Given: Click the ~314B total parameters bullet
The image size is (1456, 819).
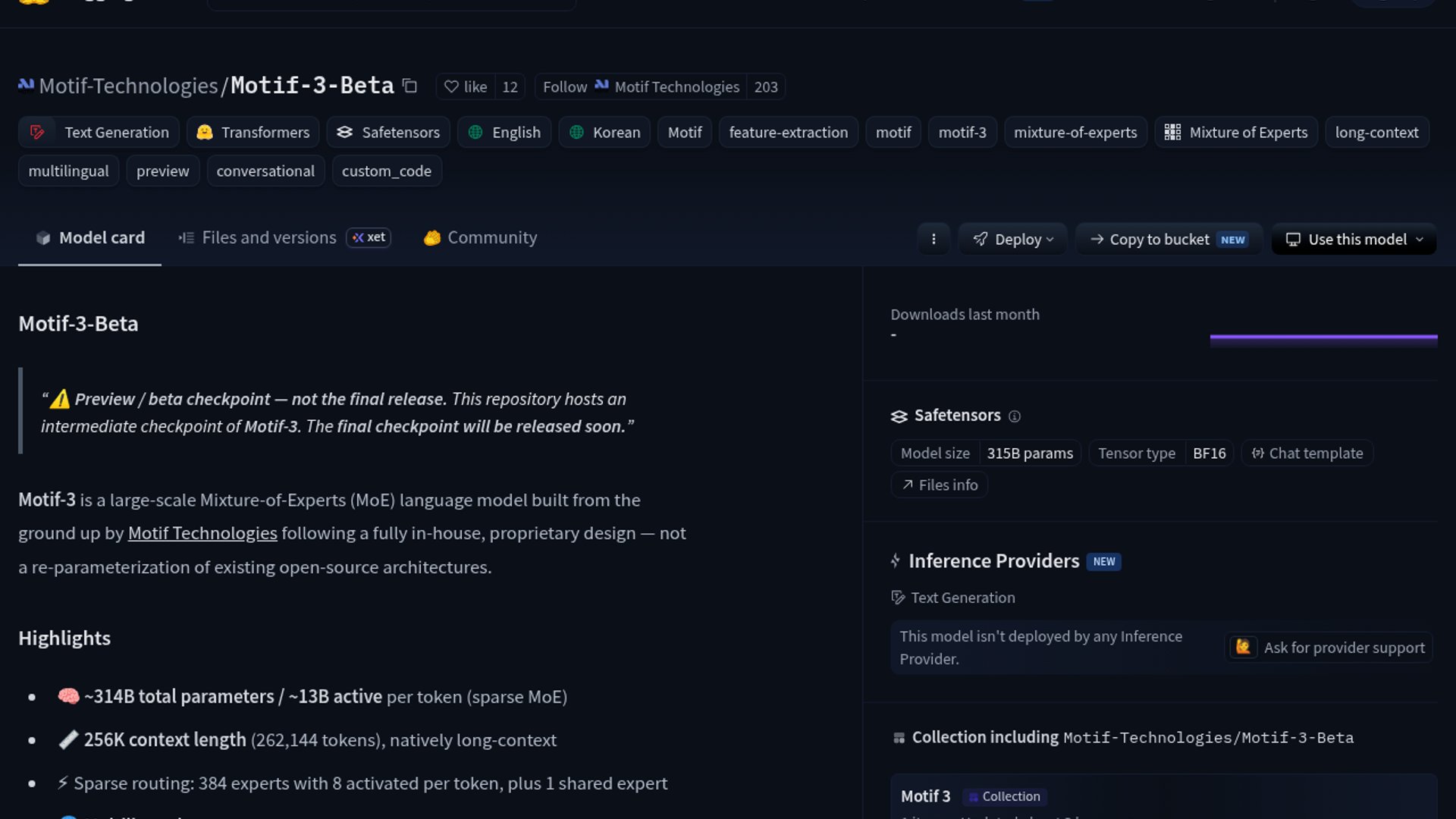Looking at the screenshot, I should tap(312, 697).
